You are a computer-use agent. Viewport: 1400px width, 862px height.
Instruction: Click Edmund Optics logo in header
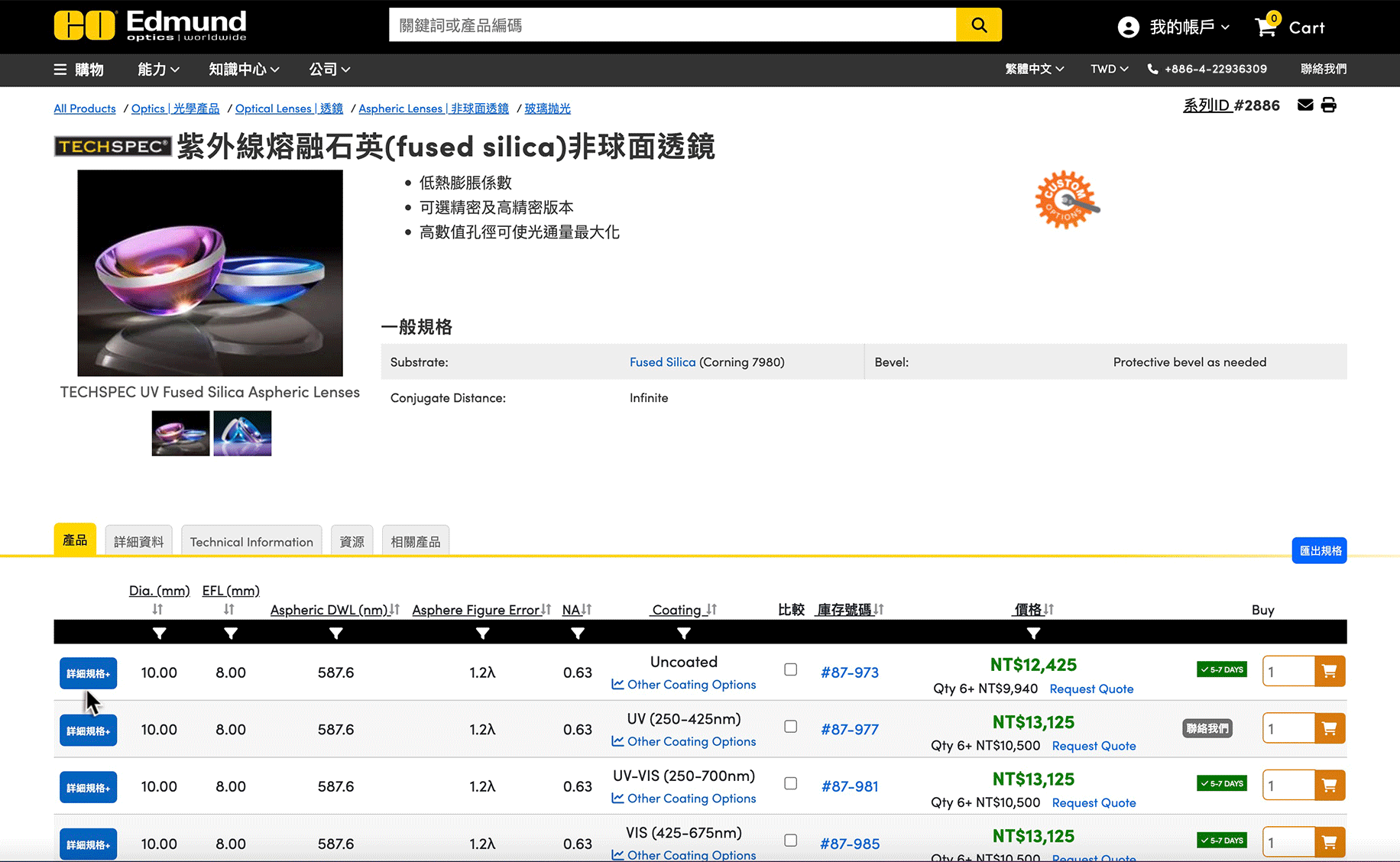(151, 26)
